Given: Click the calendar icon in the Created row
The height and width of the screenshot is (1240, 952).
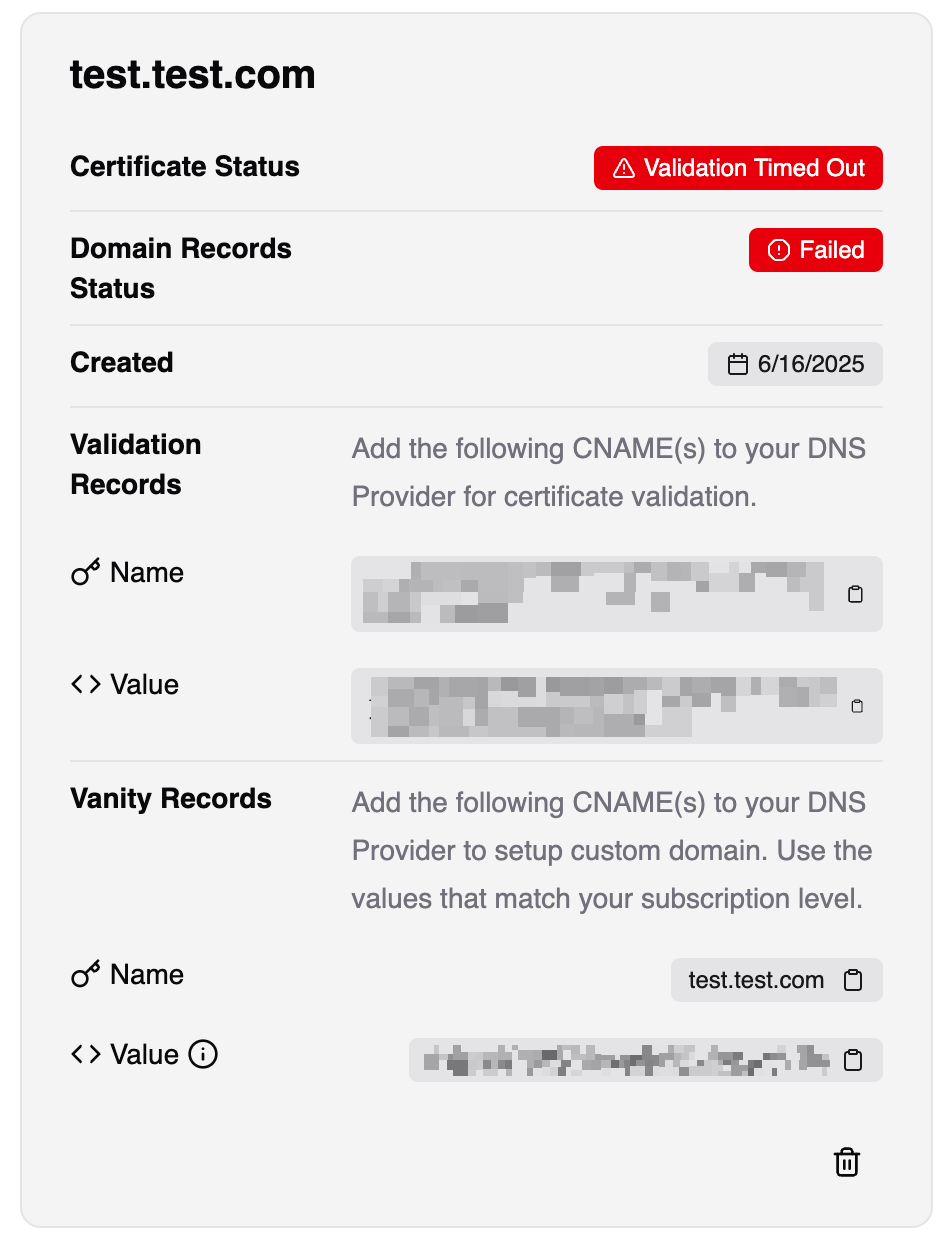Looking at the screenshot, I should click(737, 364).
